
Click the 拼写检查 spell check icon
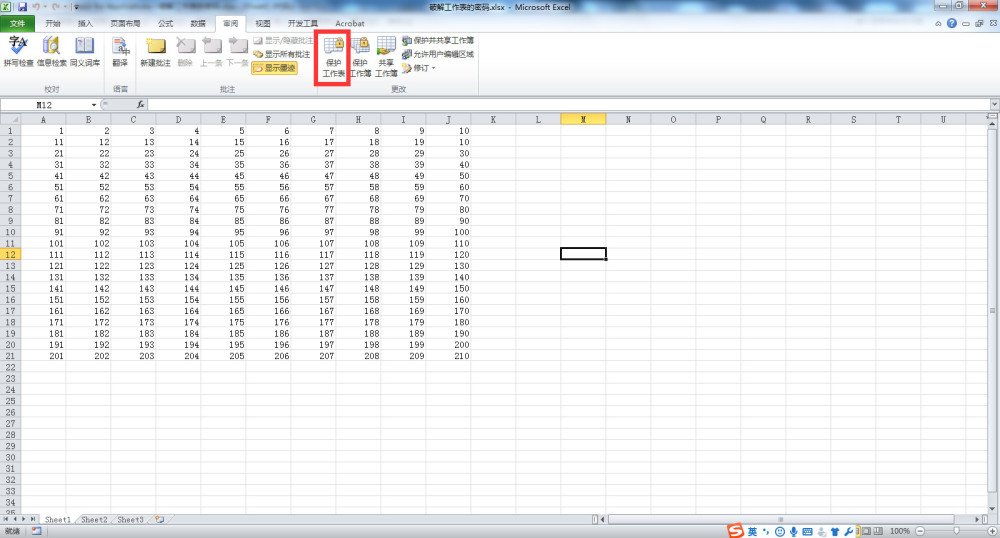tap(18, 46)
